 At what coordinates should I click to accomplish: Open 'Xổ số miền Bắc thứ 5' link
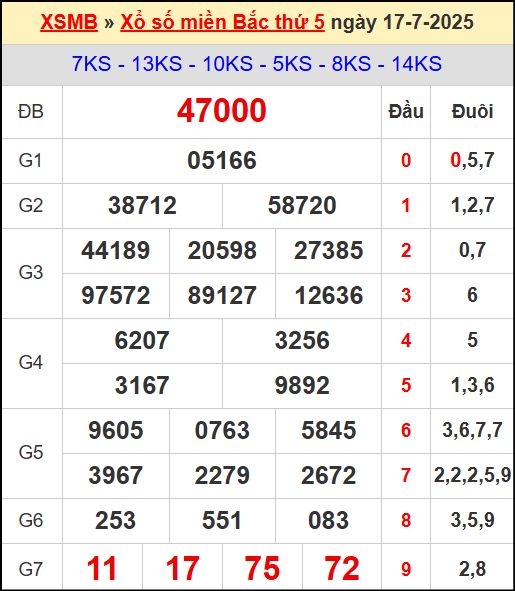[222, 22]
